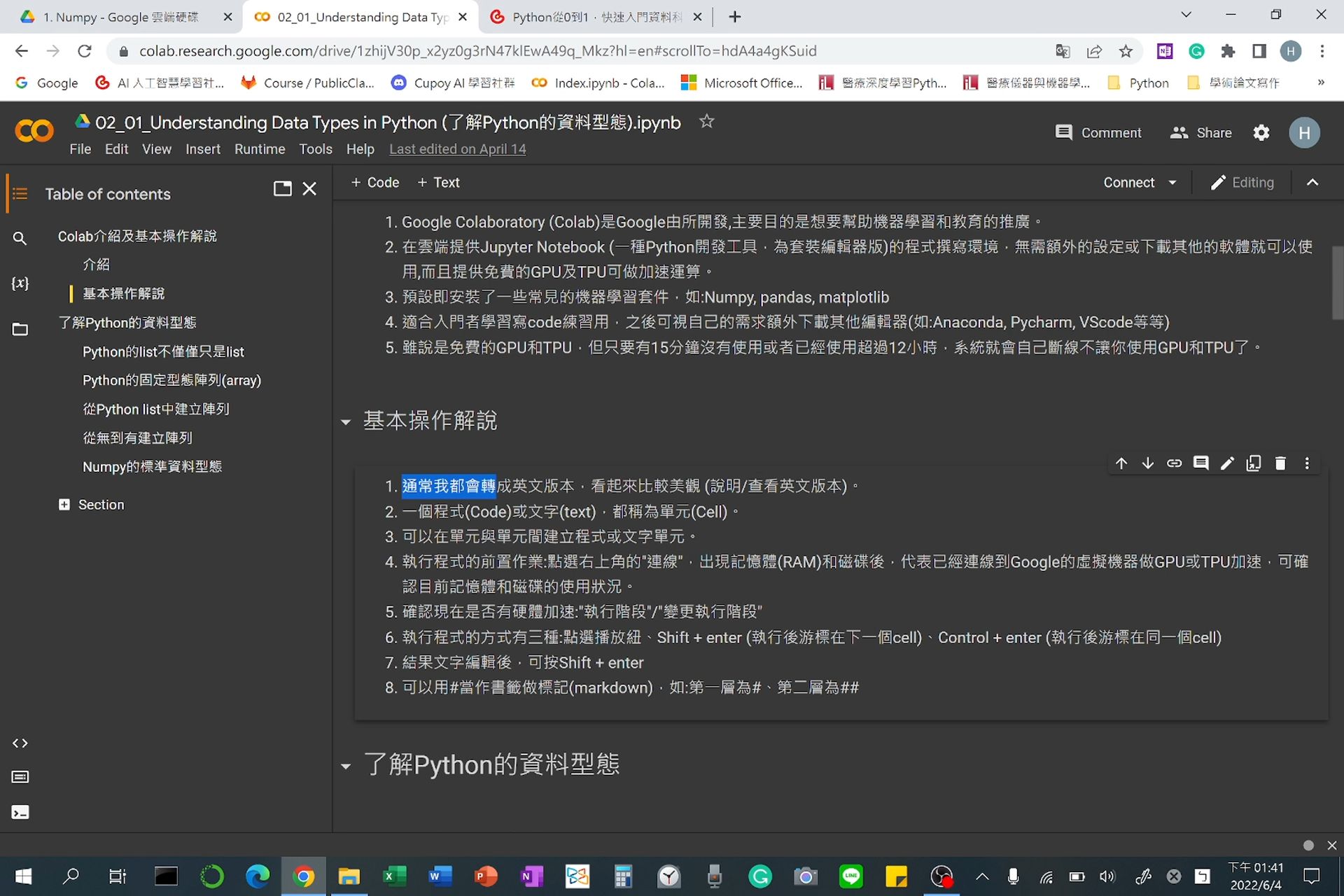
Task: Open the Runtime menu
Action: (259, 149)
